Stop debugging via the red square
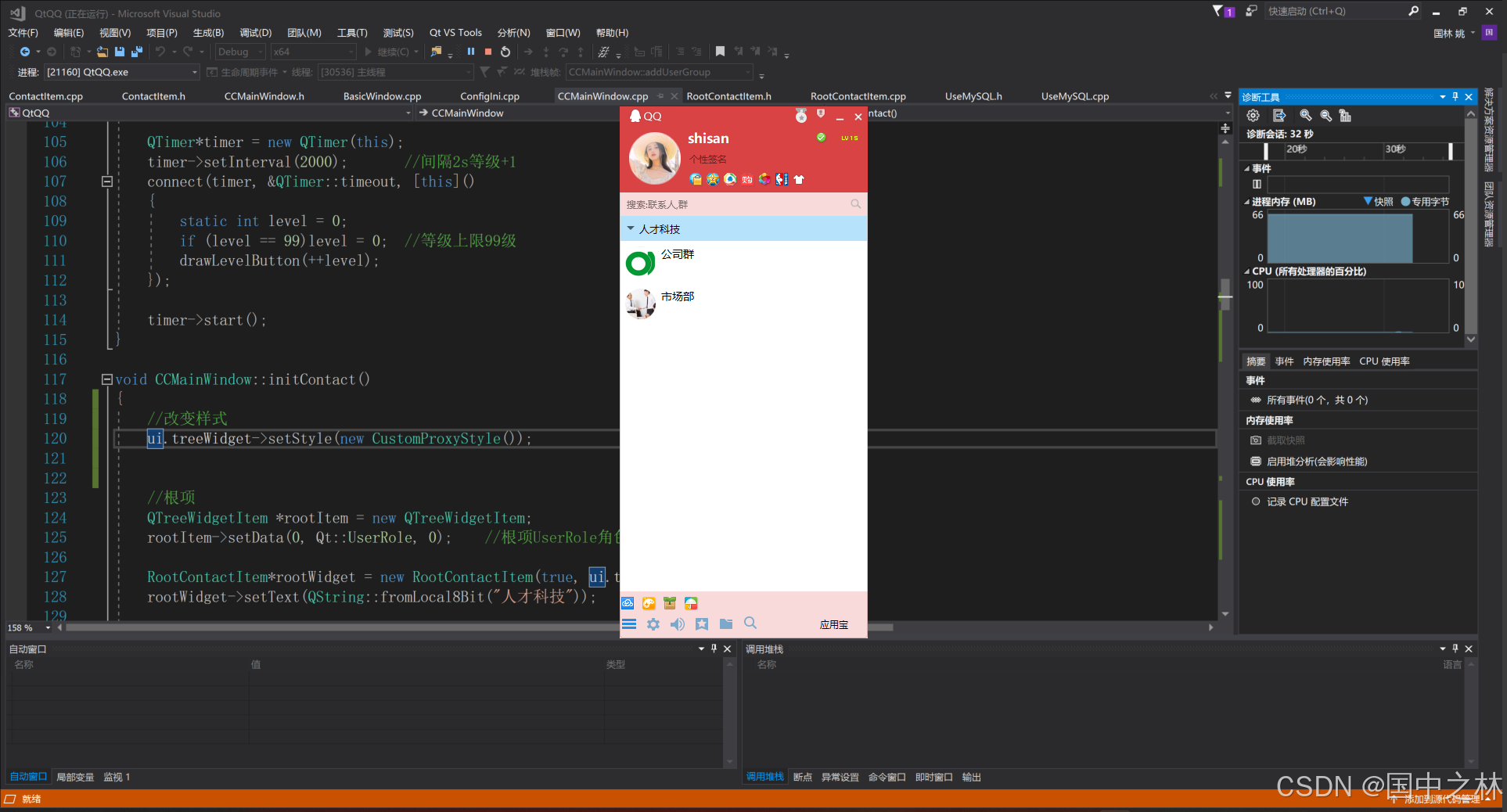Screen dimensions: 1507x812 (x=488, y=52)
